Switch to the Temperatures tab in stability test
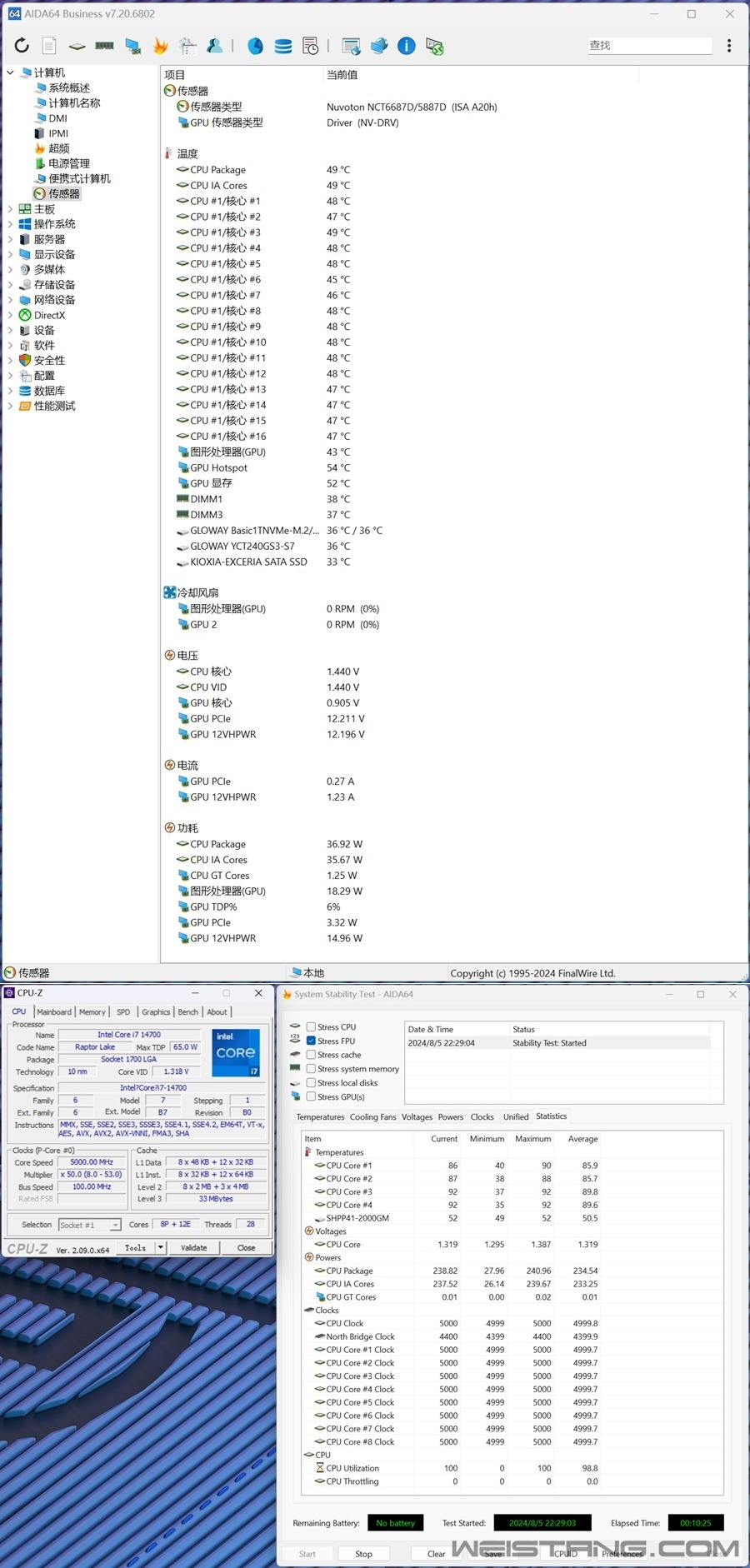Screen dimensions: 750x1568 320,1117
